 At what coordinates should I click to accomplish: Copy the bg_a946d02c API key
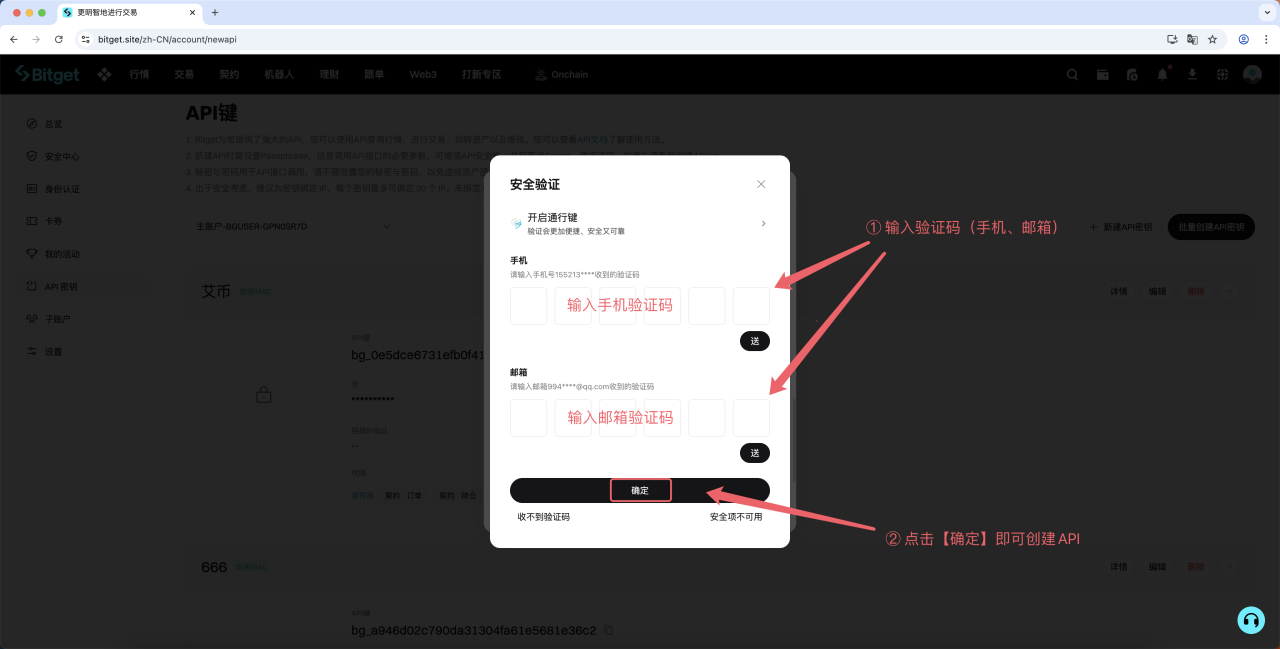(608, 631)
